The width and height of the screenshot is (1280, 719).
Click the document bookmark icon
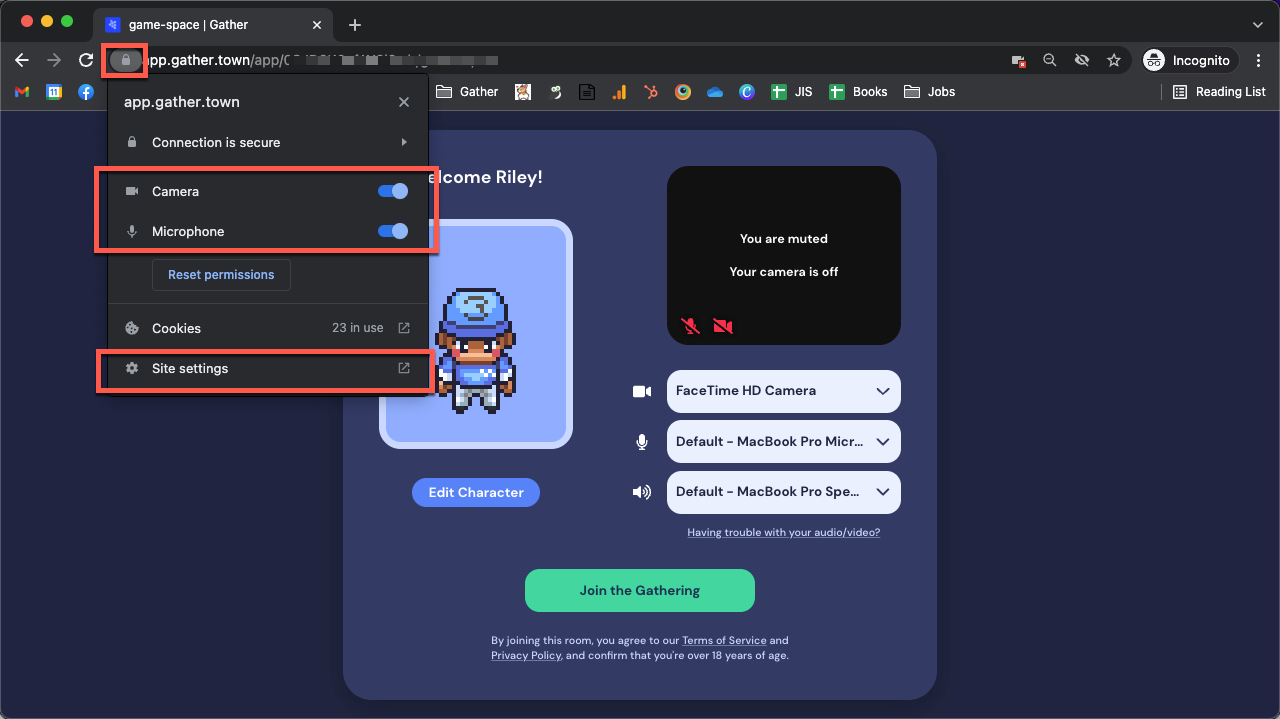[x=587, y=92]
